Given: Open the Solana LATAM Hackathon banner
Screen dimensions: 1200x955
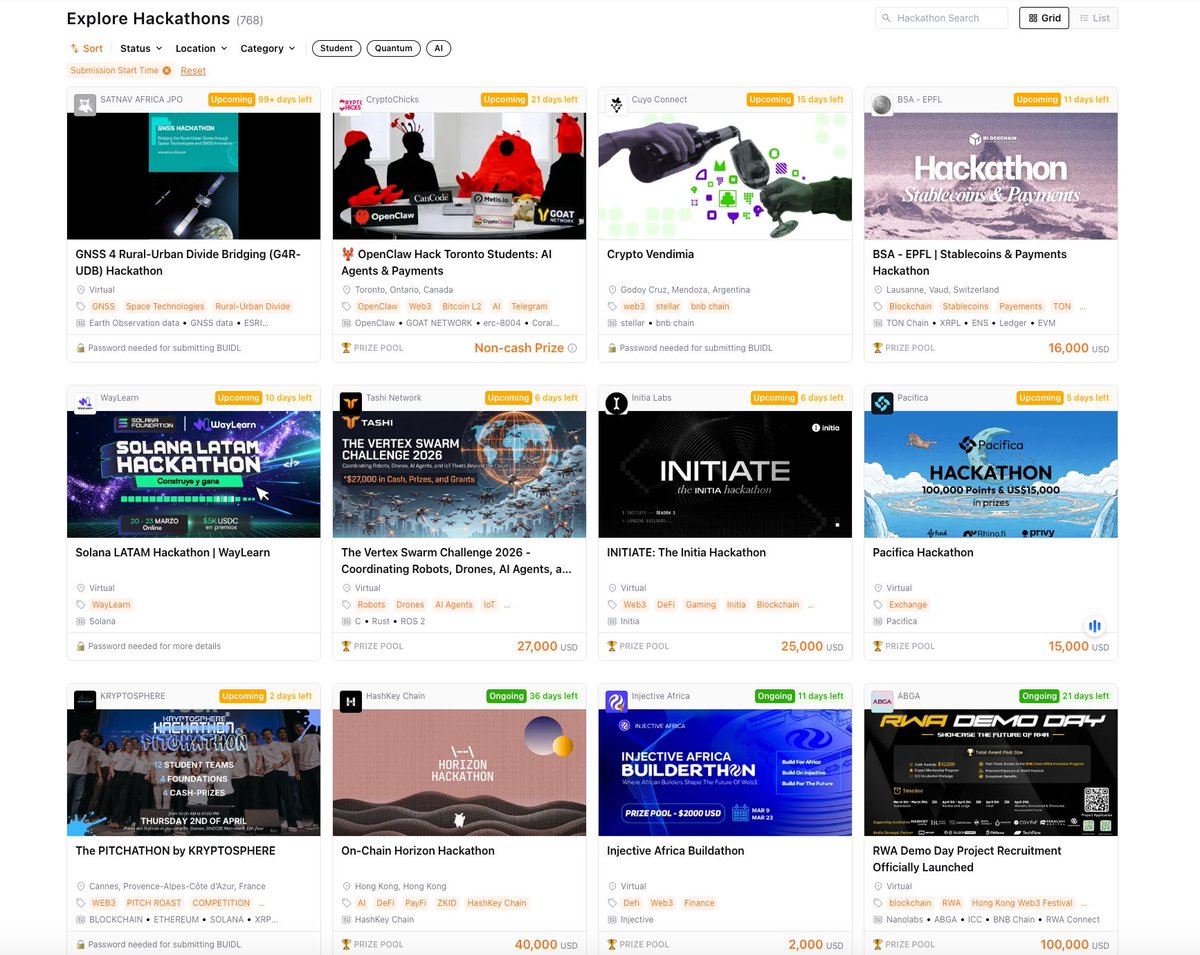Looking at the screenshot, I should click(194, 474).
